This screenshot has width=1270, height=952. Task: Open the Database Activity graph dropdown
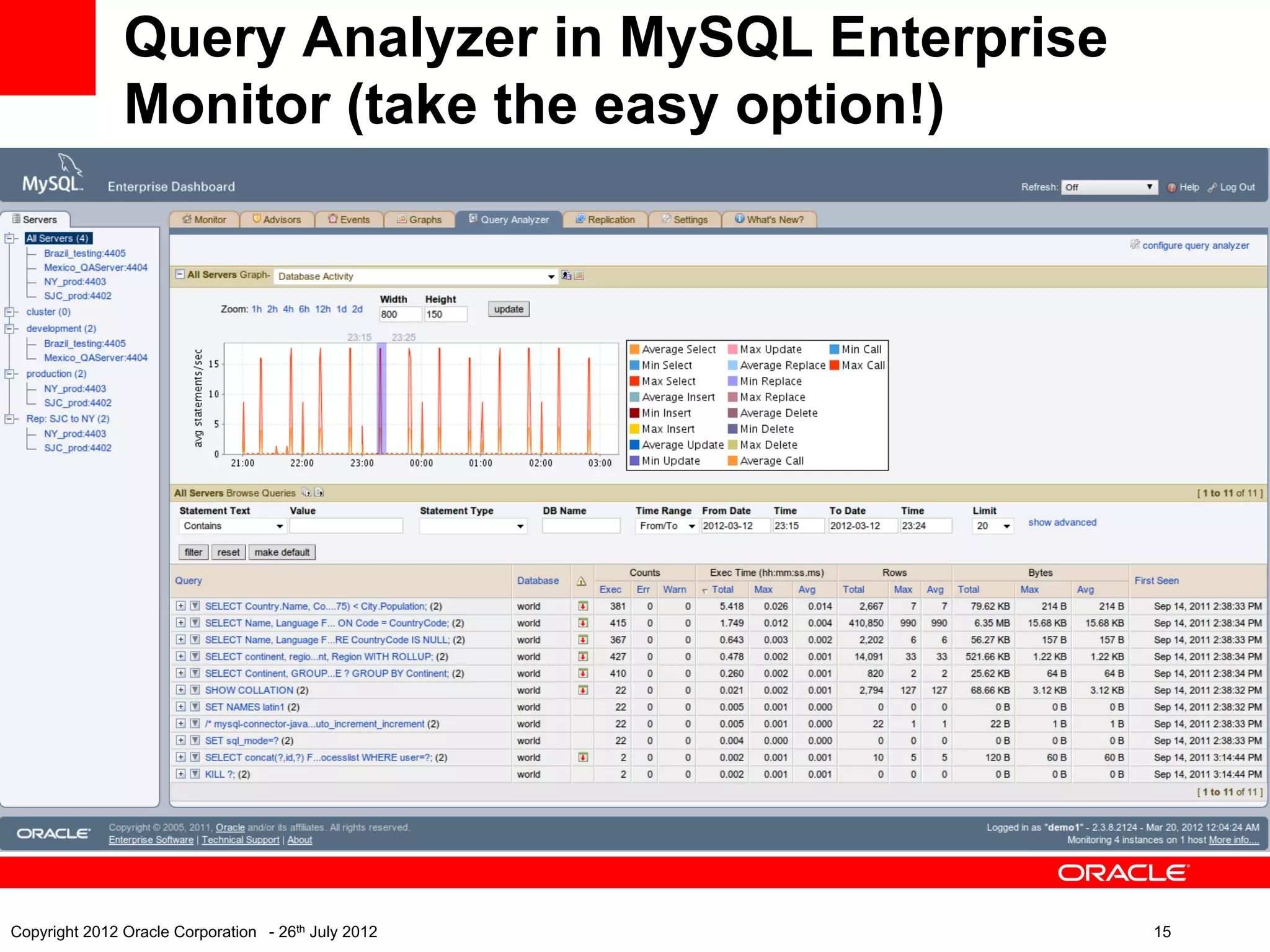coord(416,276)
